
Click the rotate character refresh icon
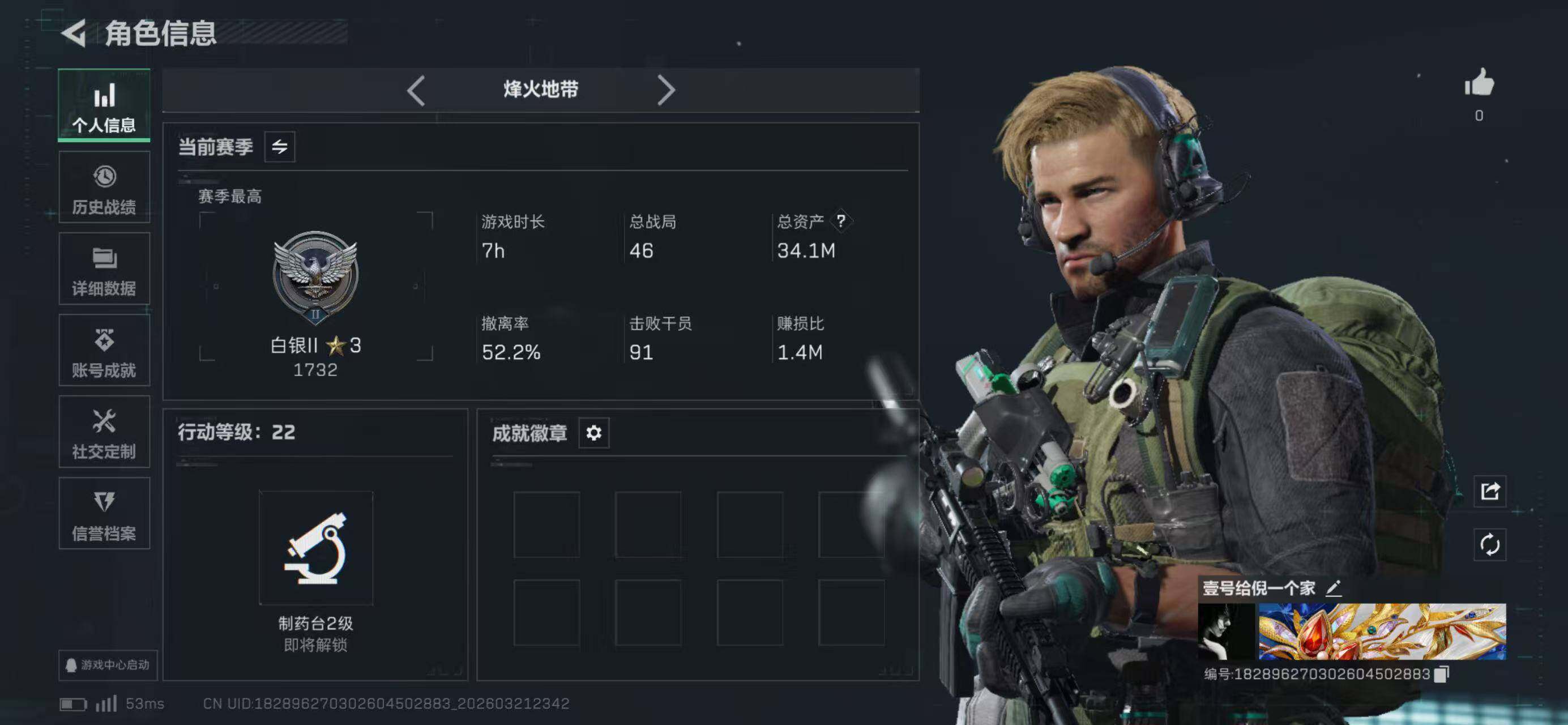click(1489, 545)
